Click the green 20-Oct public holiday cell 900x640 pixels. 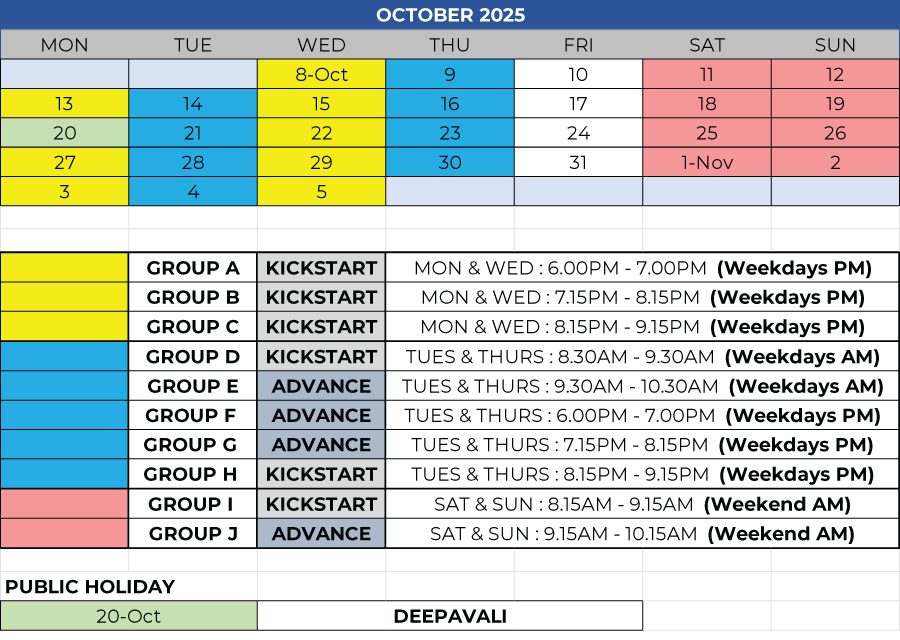click(x=129, y=616)
